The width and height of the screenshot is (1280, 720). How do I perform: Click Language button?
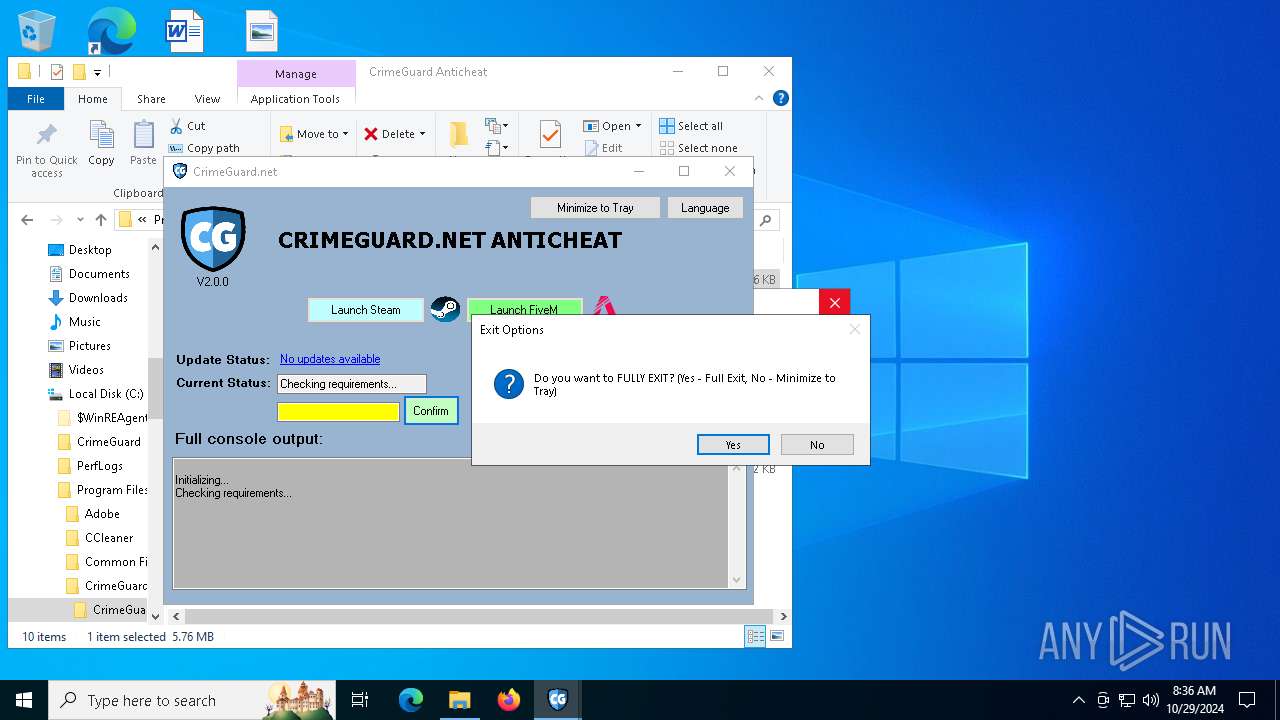click(705, 208)
